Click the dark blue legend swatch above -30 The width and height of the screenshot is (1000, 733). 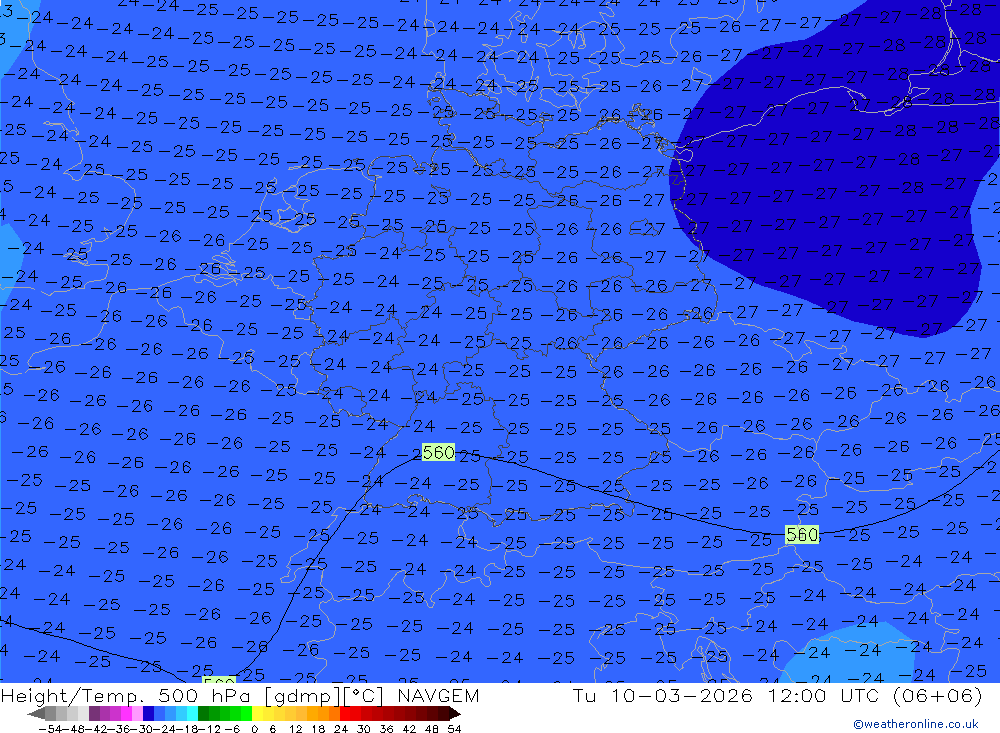point(149,713)
